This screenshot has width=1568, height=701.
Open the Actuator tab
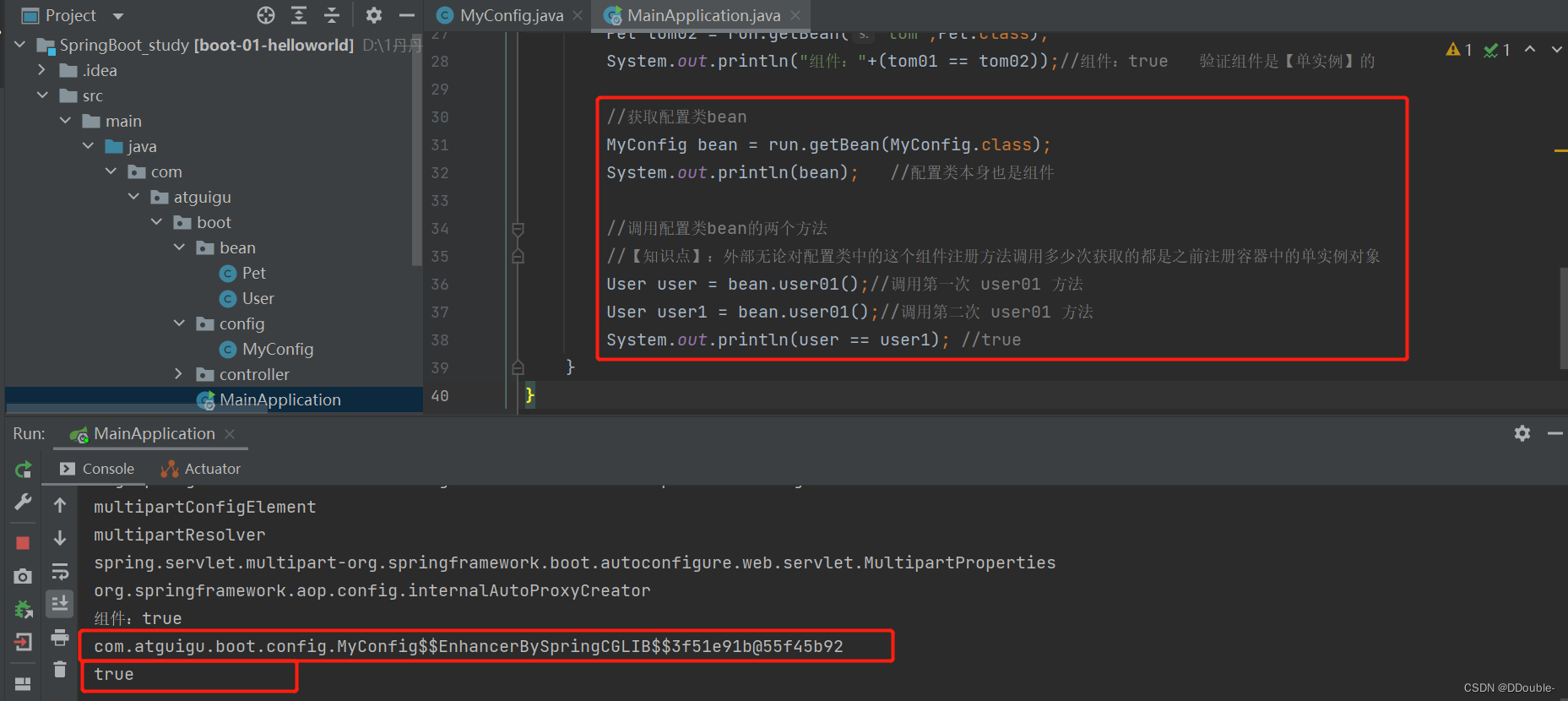201,469
